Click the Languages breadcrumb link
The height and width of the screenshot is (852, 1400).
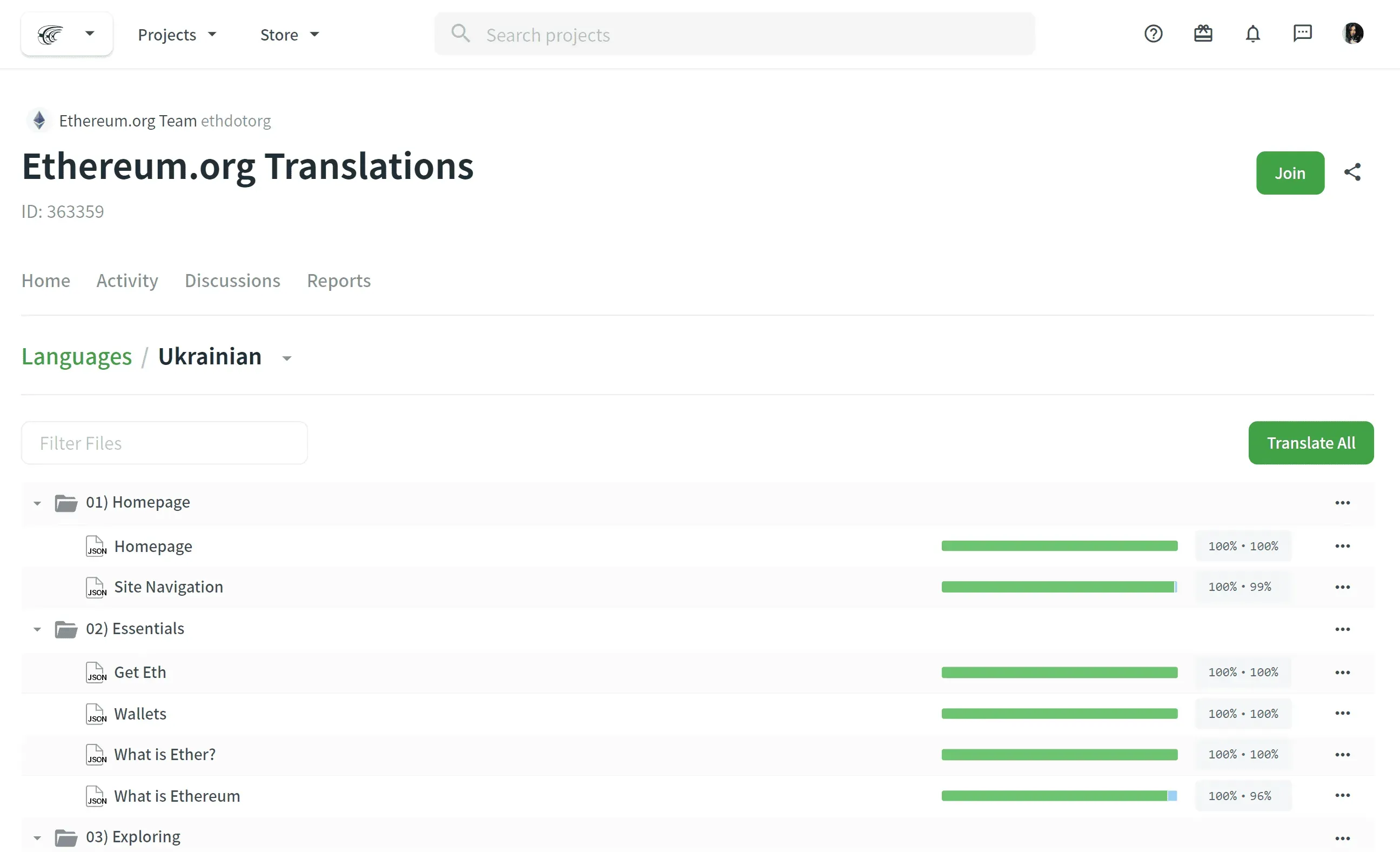[x=76, y=356]
